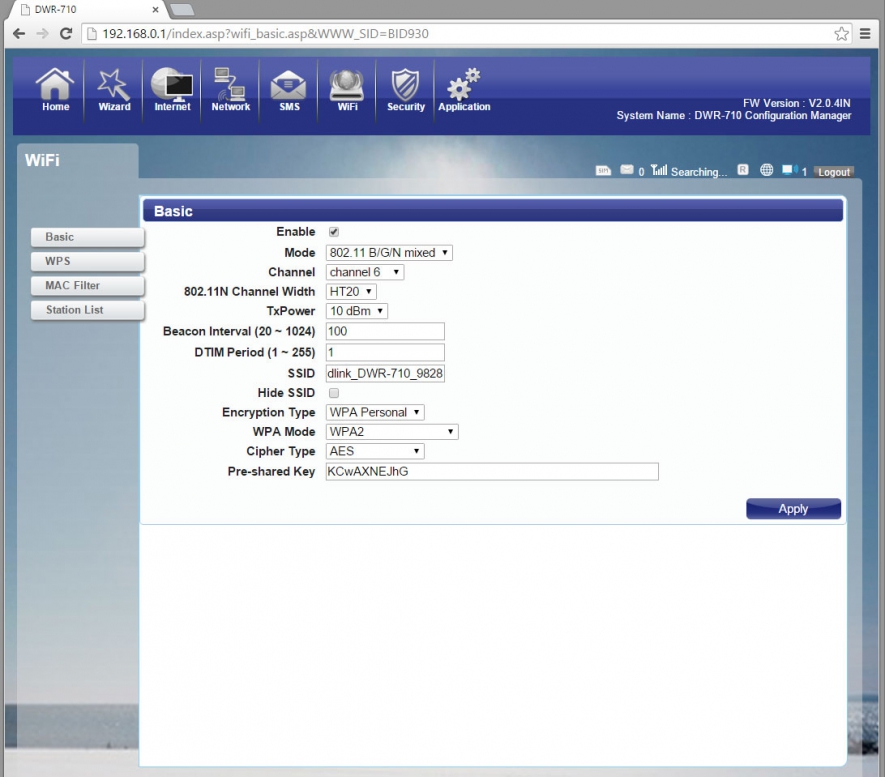Image resolution: width=885 pixels, height=777 pixels.
Task: Select the MAC Filter sidebar item
Action: [x=87, y=286]
